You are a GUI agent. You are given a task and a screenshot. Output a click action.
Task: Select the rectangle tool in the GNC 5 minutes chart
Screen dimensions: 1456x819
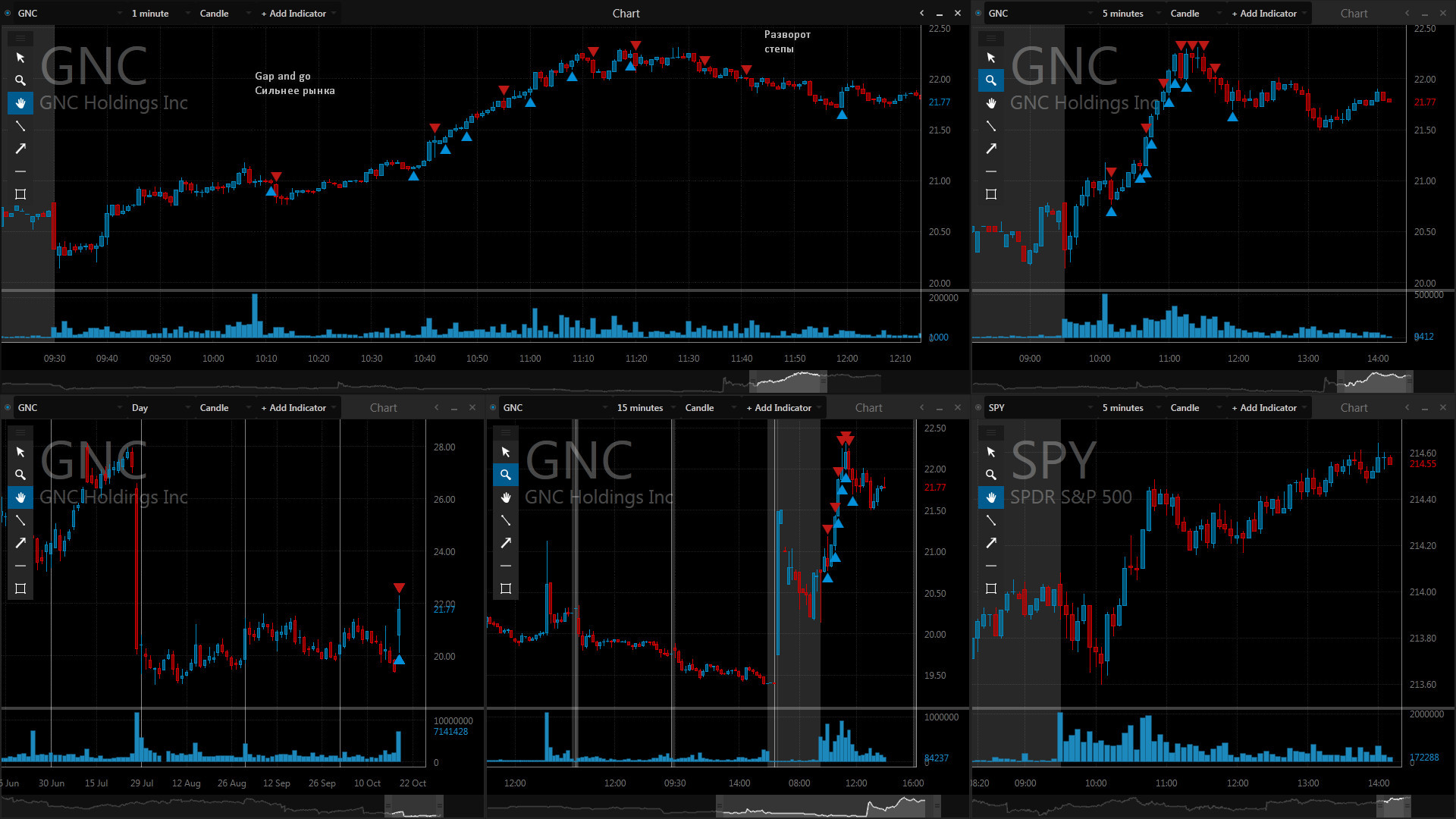[x=991, y=194]
